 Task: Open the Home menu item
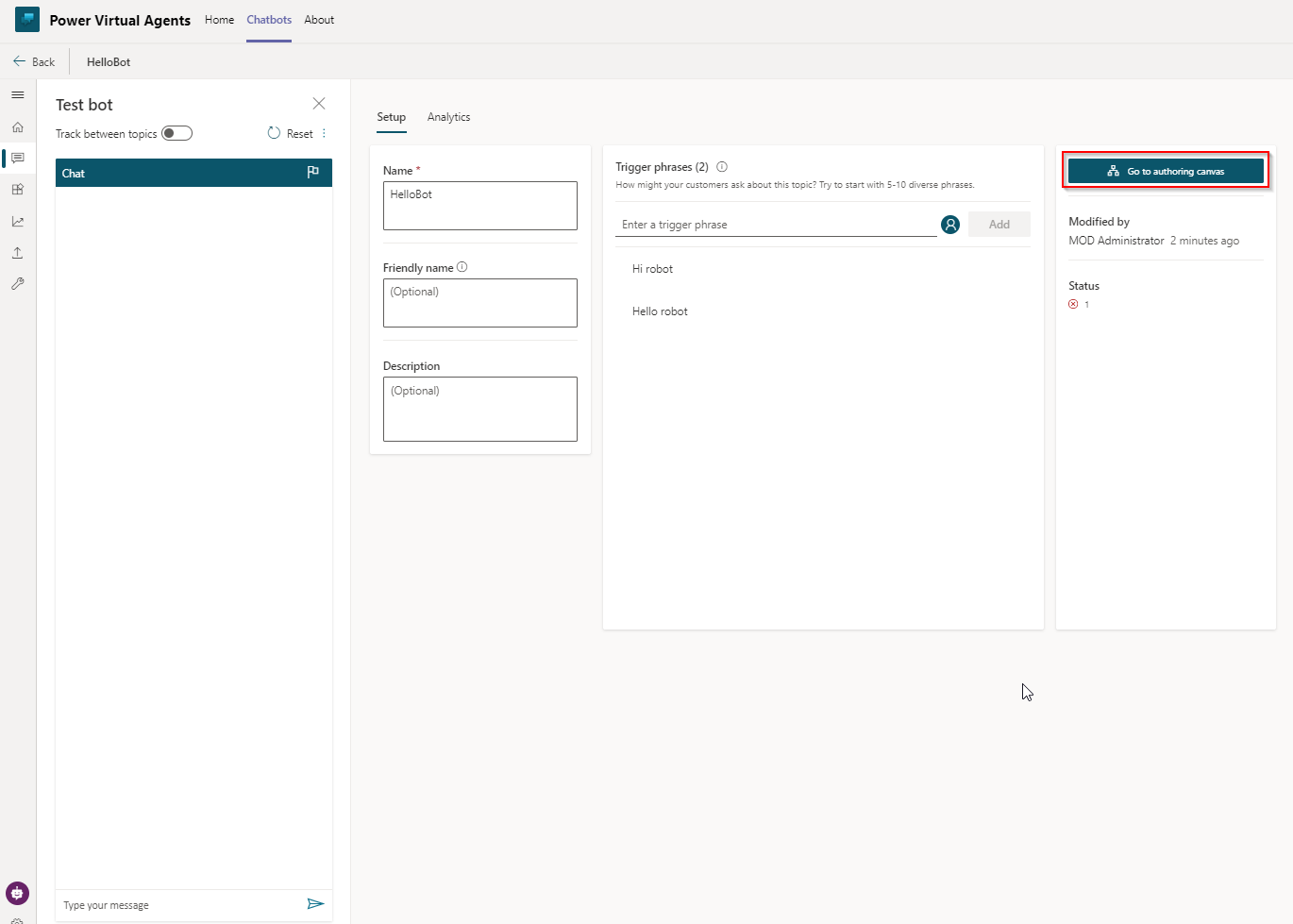pos(219,20)
